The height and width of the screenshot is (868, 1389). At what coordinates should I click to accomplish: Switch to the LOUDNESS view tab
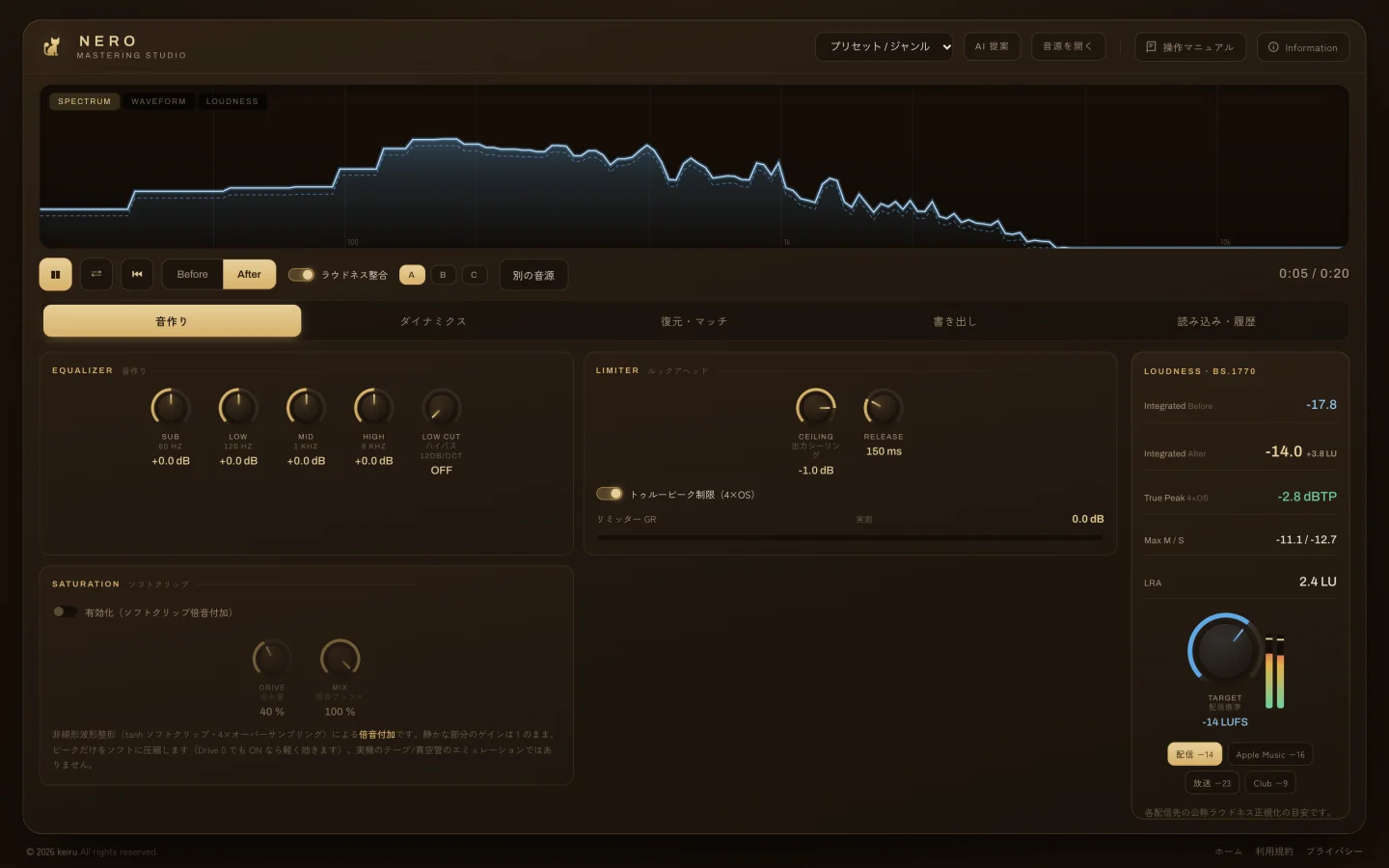pyautogui.click(x=232, y=101)
